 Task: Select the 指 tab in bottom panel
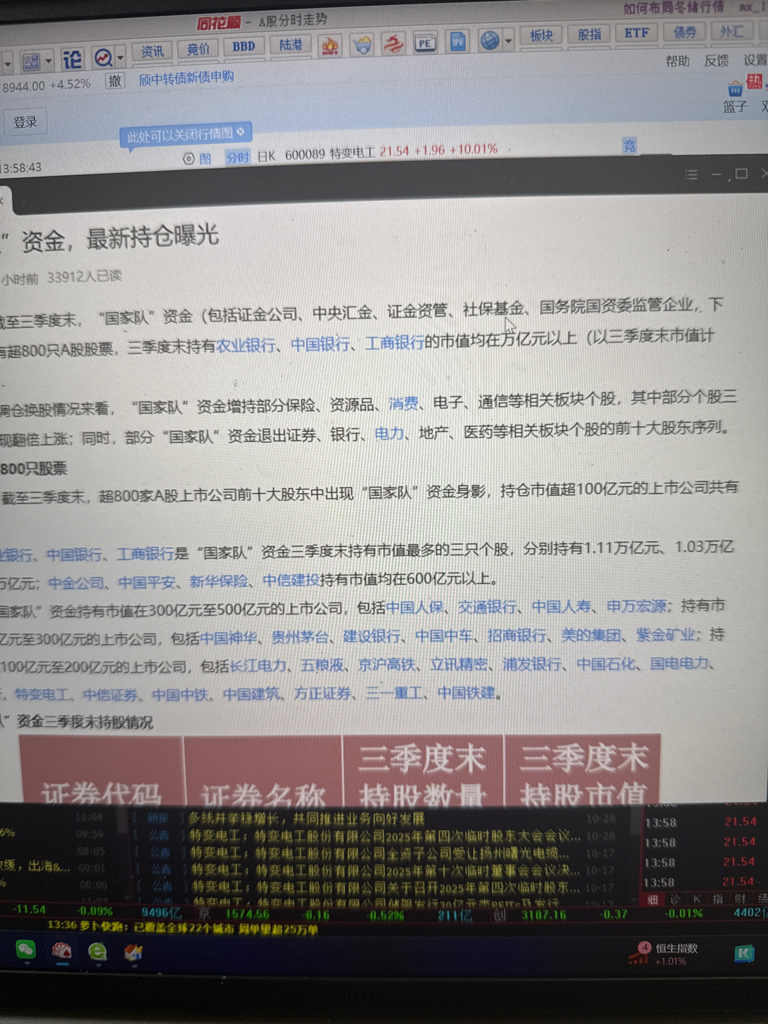pyautogui.click(x=718, y=899)
